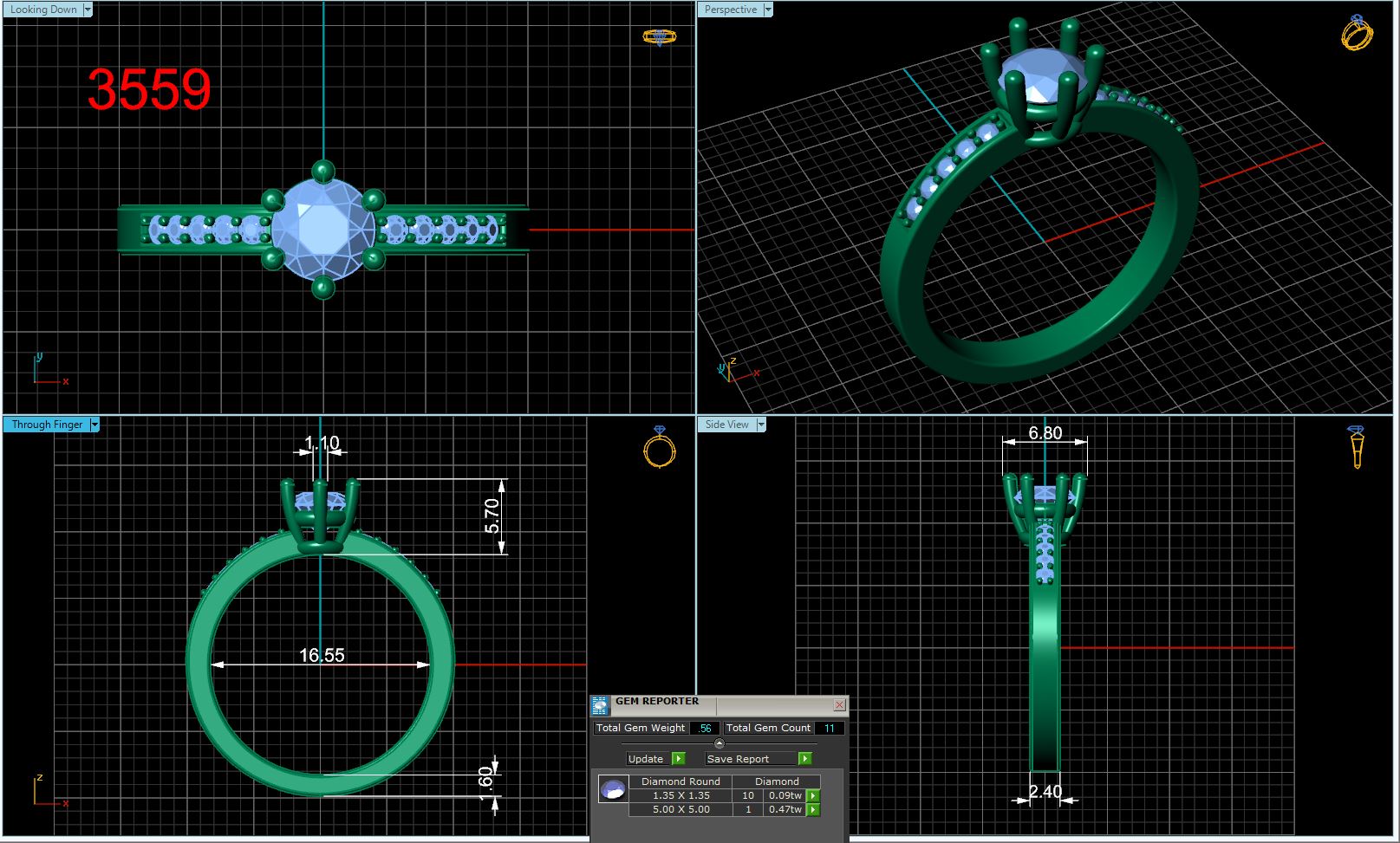Click the 5.70 head height dimension
Viewport: 1400px width, 843px height.
coord(492,516)
